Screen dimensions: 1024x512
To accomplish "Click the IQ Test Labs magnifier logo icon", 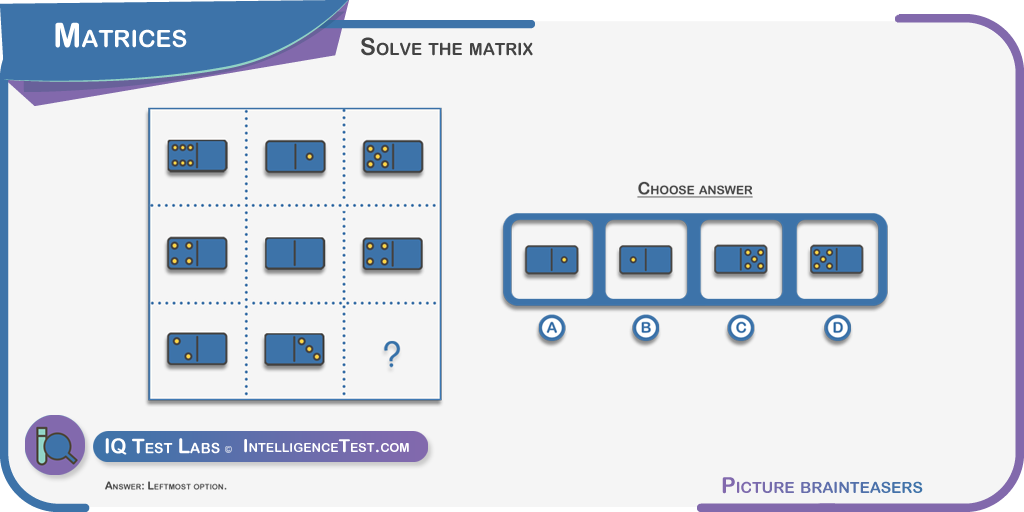I will [54, 445].
